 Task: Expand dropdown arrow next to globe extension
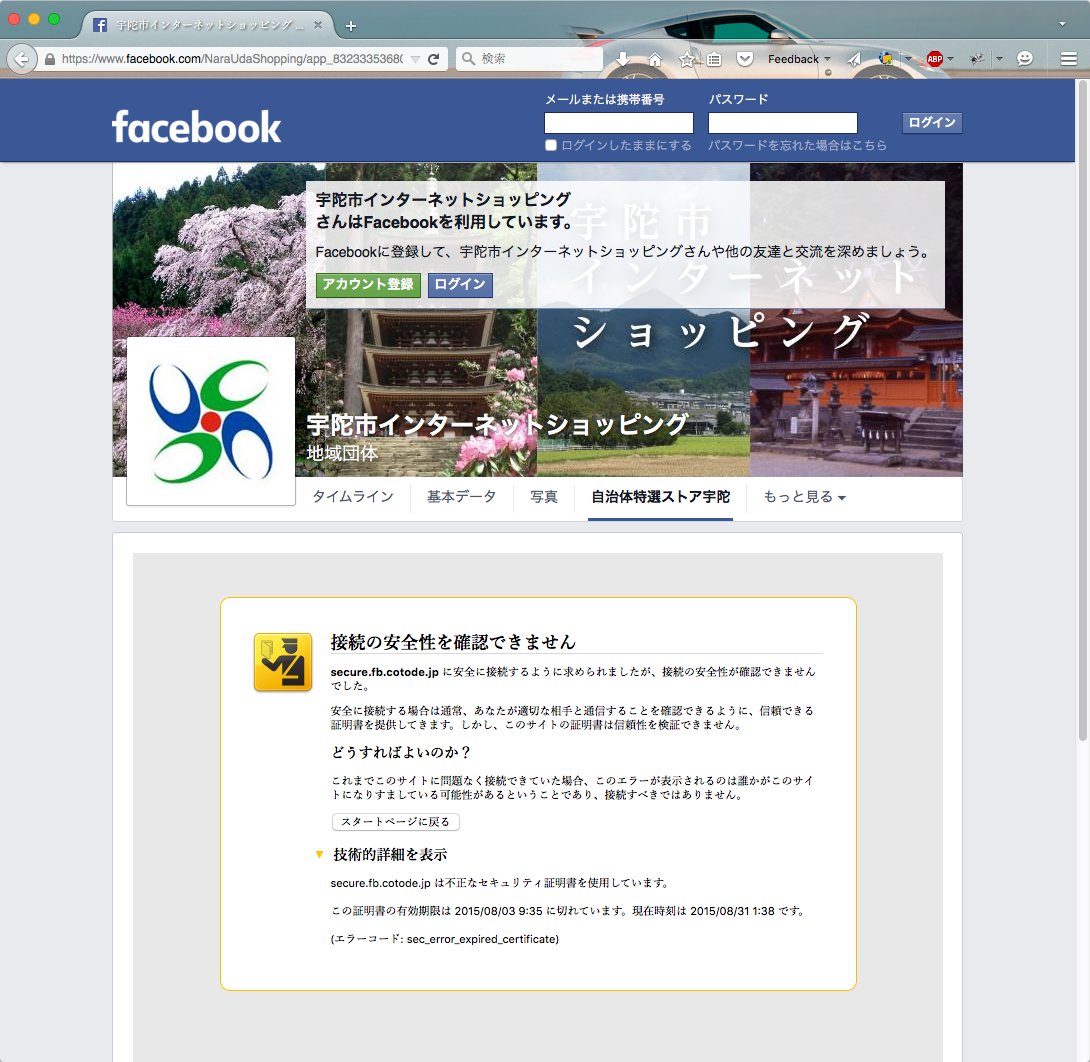pyautogui.click(x=908, y=59)
